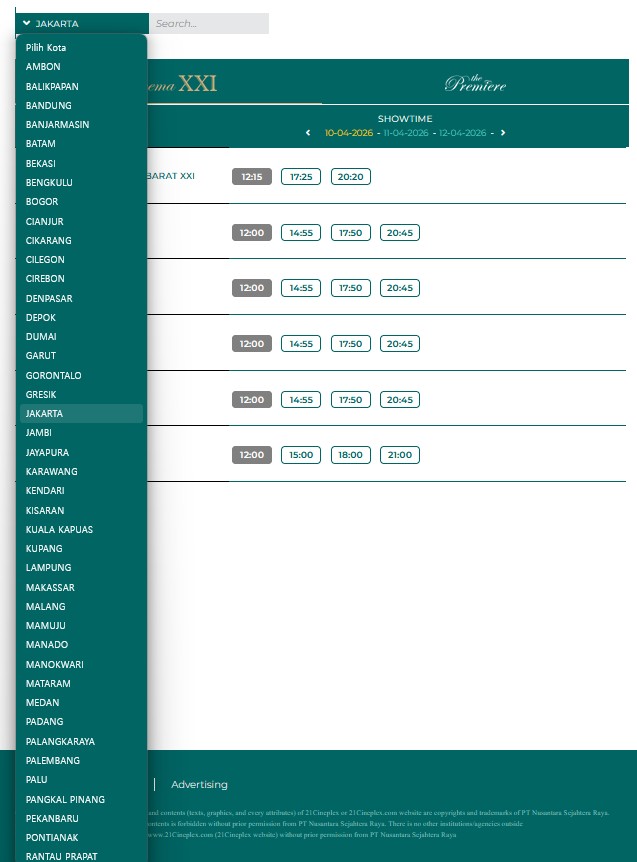Pick MANOKWARI in the dropdown
This screenshot has height=862, width=637.
[x=81, y=664]
